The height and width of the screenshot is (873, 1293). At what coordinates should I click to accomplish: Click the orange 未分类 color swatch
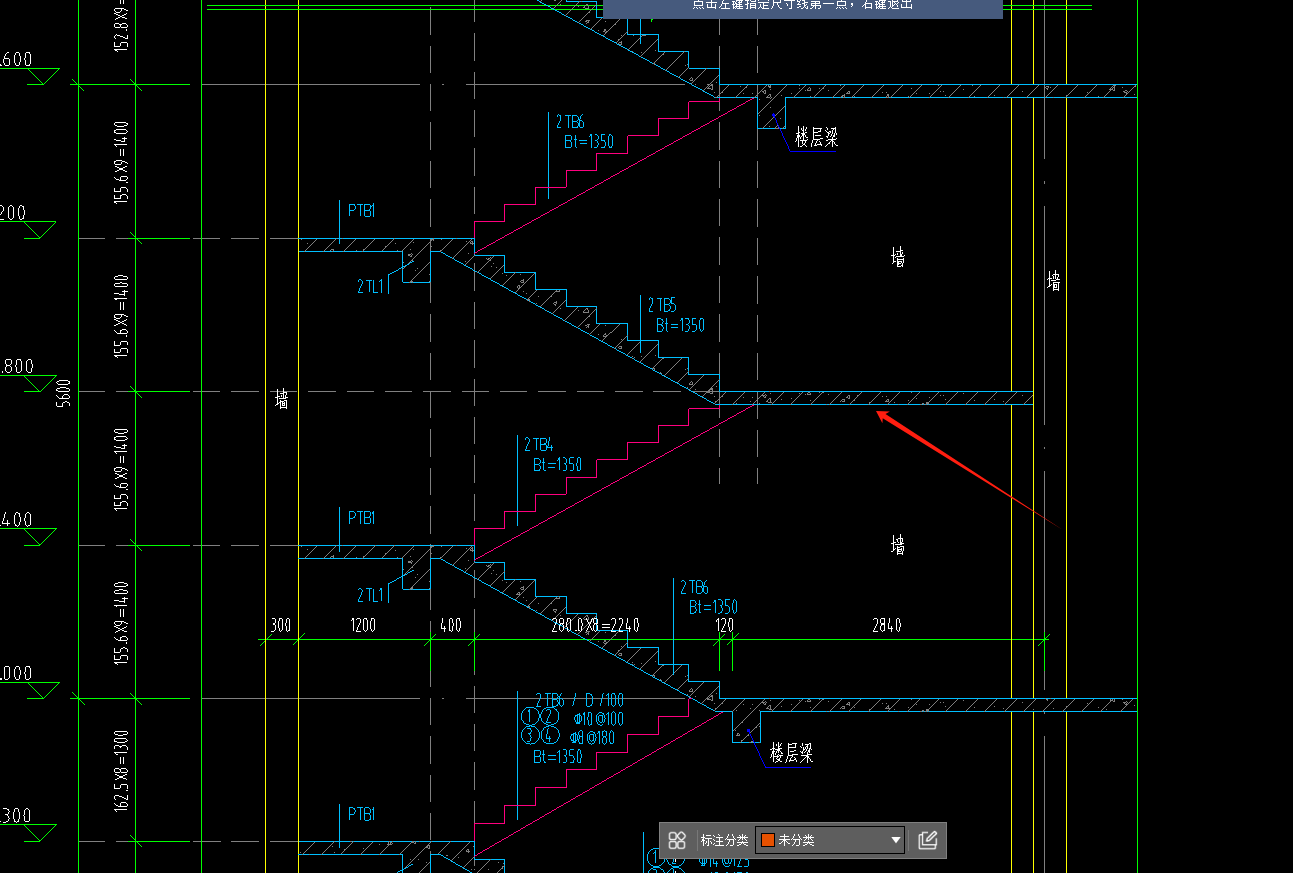[x=768, y=840]
